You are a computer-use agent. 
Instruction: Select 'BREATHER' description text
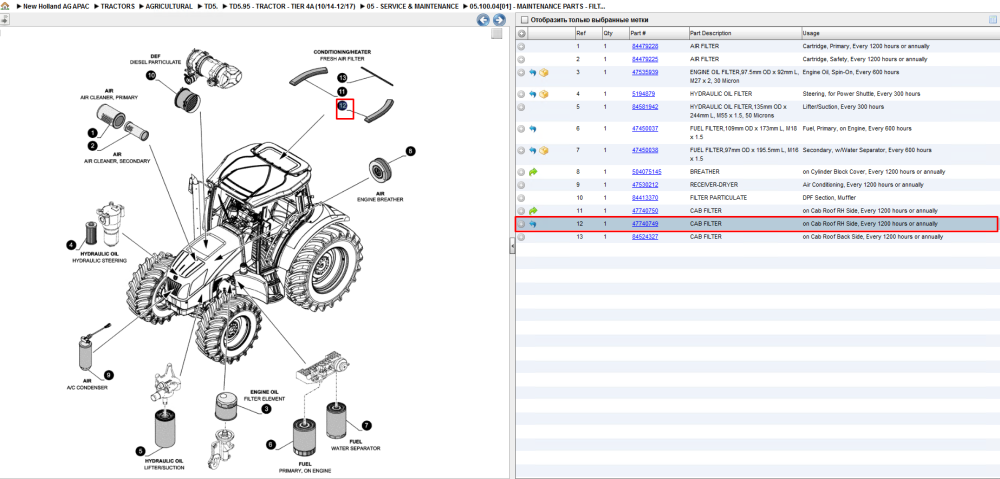pos(704,172)
